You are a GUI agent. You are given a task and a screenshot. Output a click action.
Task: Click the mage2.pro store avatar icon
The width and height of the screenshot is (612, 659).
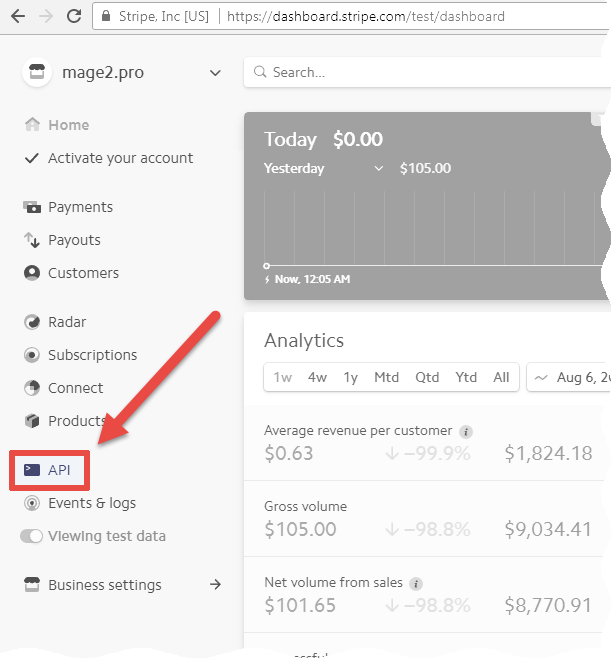pos(37,72)
